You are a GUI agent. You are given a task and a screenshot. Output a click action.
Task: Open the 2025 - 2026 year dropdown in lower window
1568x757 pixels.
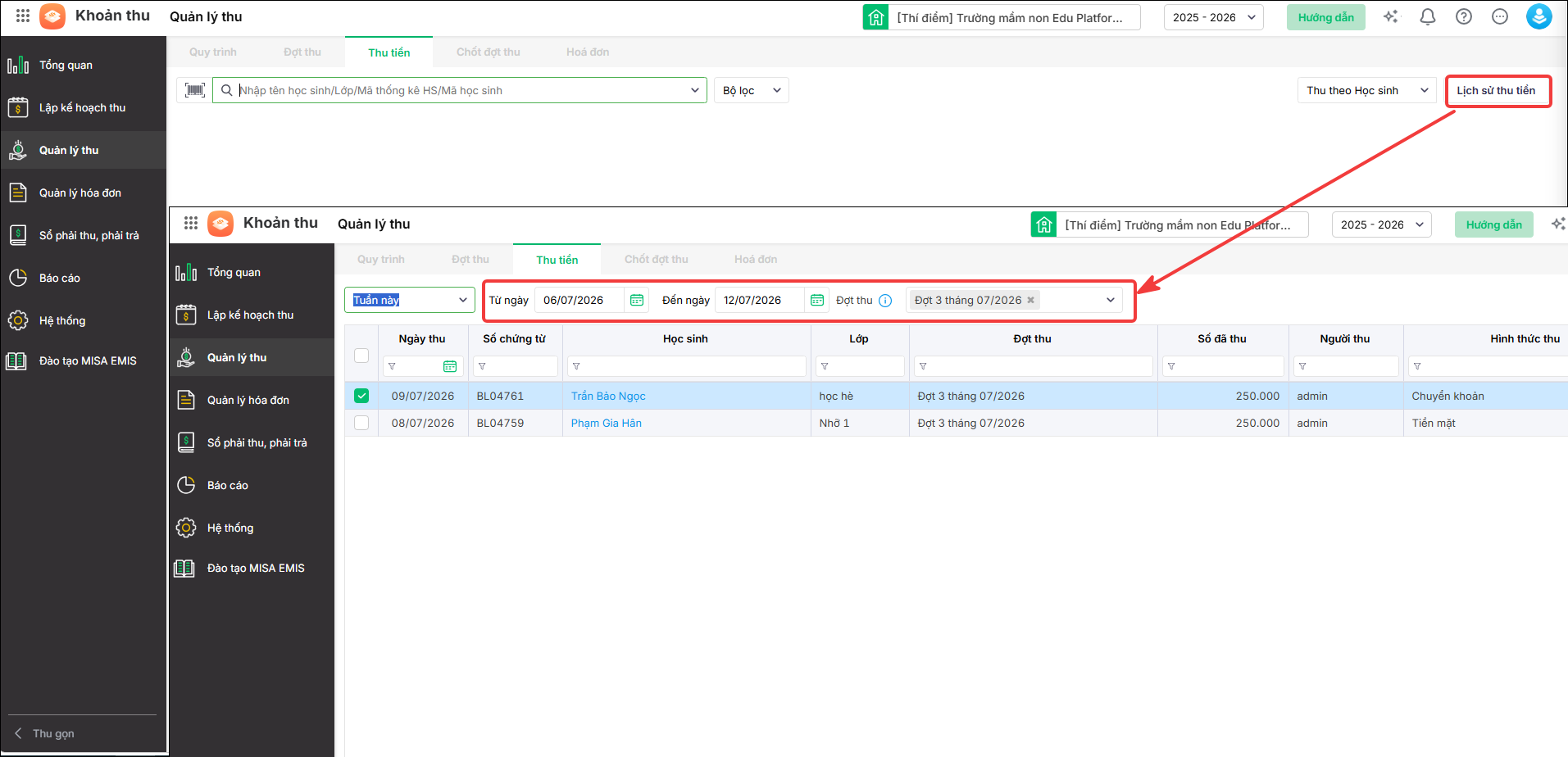click(x=1381, y=224)
